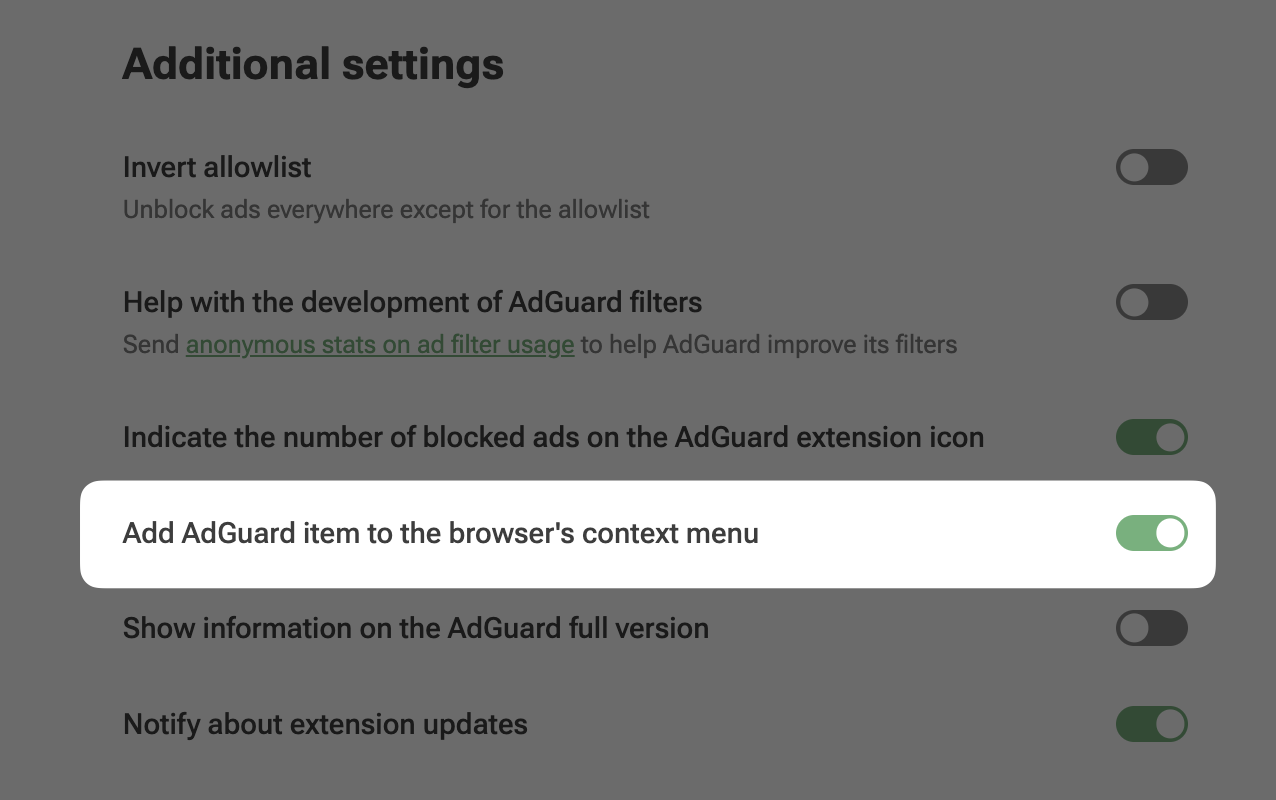The height and width of the screenshot is (800, 1276).
Task: Disable the blocked ads counter on extension icon
Action: [1151, 437]
